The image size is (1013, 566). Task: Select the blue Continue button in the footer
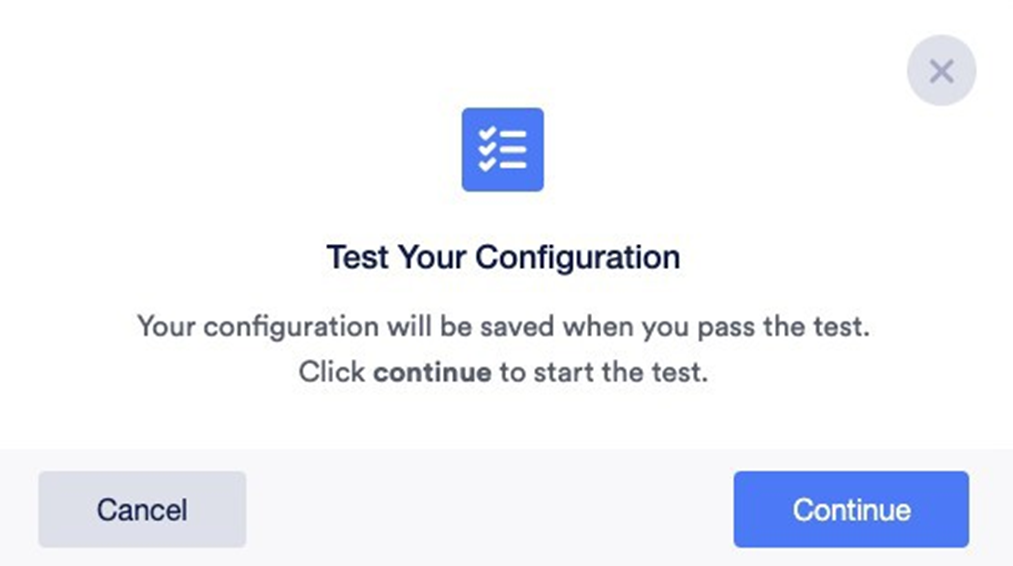(851, 509)
